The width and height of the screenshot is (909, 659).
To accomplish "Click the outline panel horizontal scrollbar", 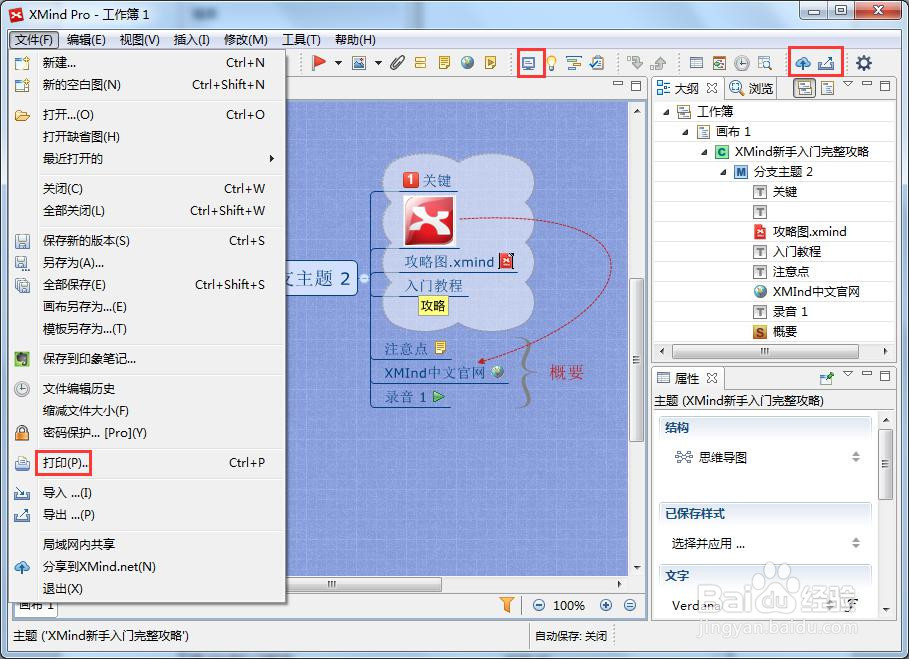I will pos(764,351).
